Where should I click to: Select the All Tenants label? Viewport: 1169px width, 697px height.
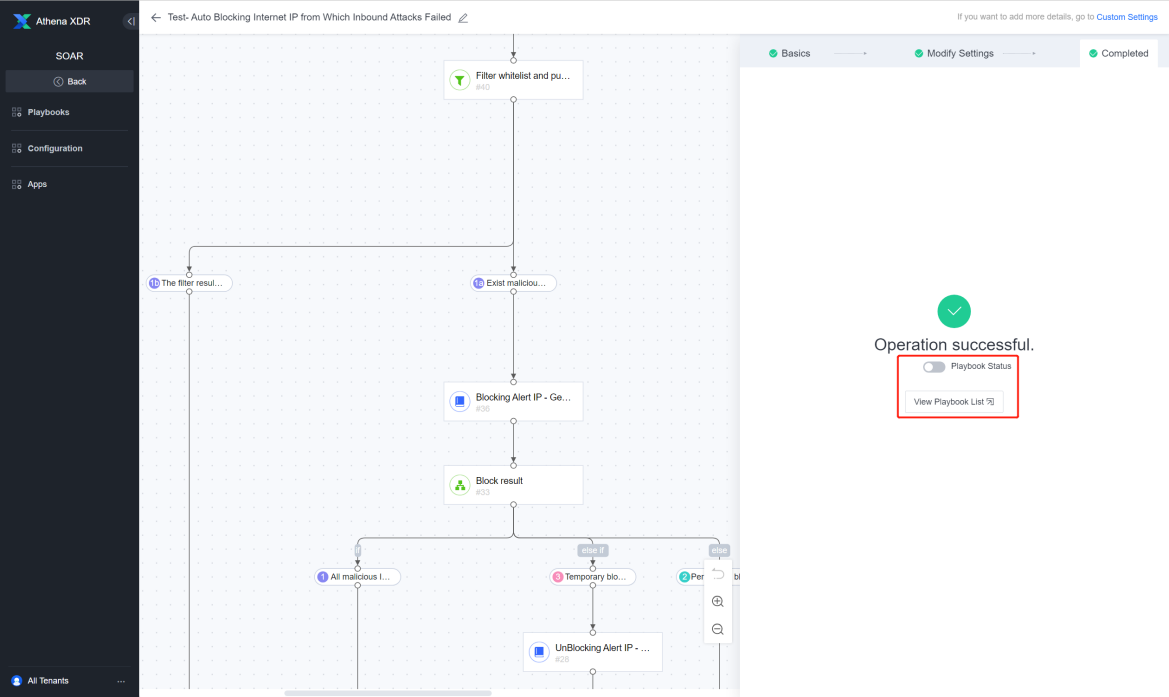tap(48, 681)
